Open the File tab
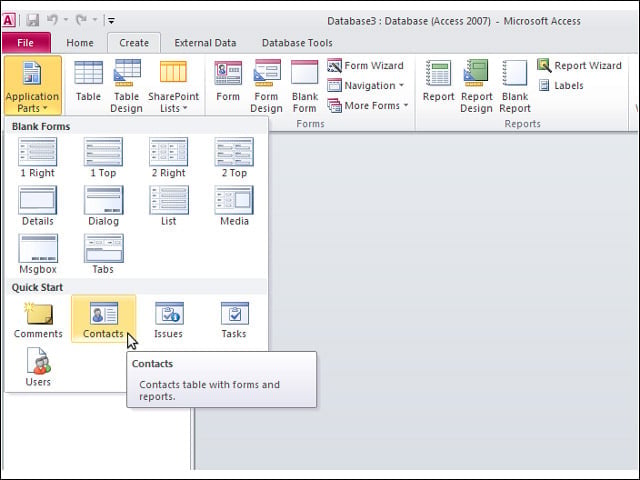This screenshot has width=640, height=480. click(x=26, y=43)
